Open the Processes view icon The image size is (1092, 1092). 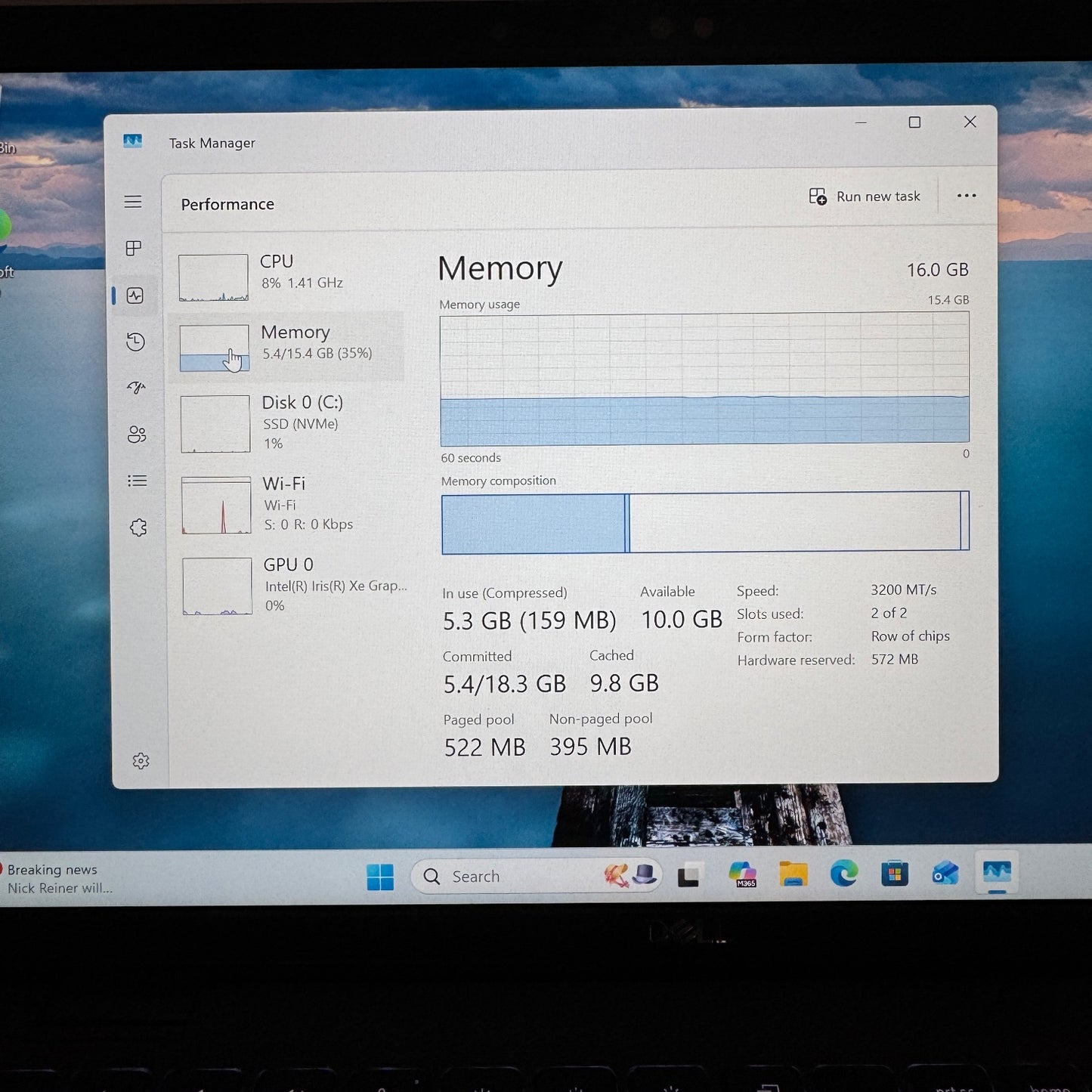pos(134,248)
